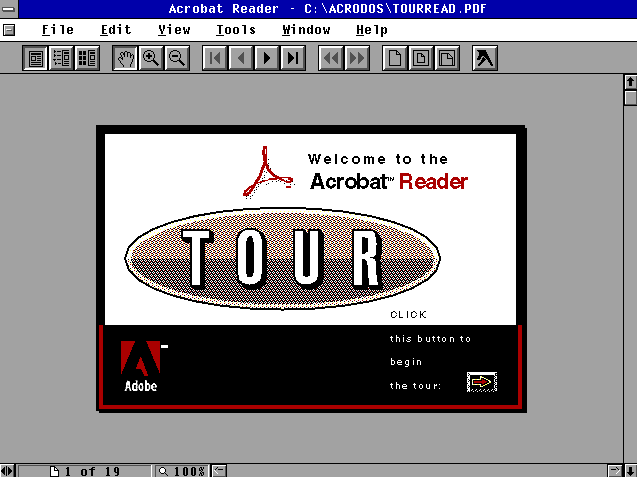Click the Find tool icon
The width and height of the screenshot is (637, 477).
[x=485, y=58]
